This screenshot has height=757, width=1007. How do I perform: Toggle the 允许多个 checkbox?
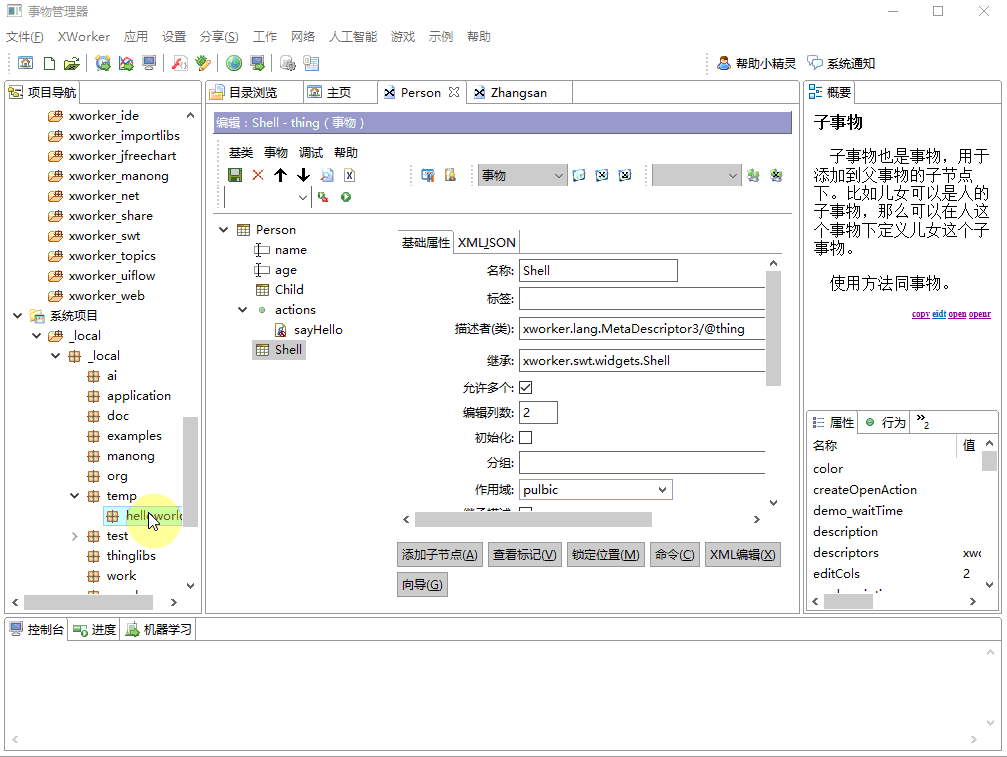click(525, 387)
